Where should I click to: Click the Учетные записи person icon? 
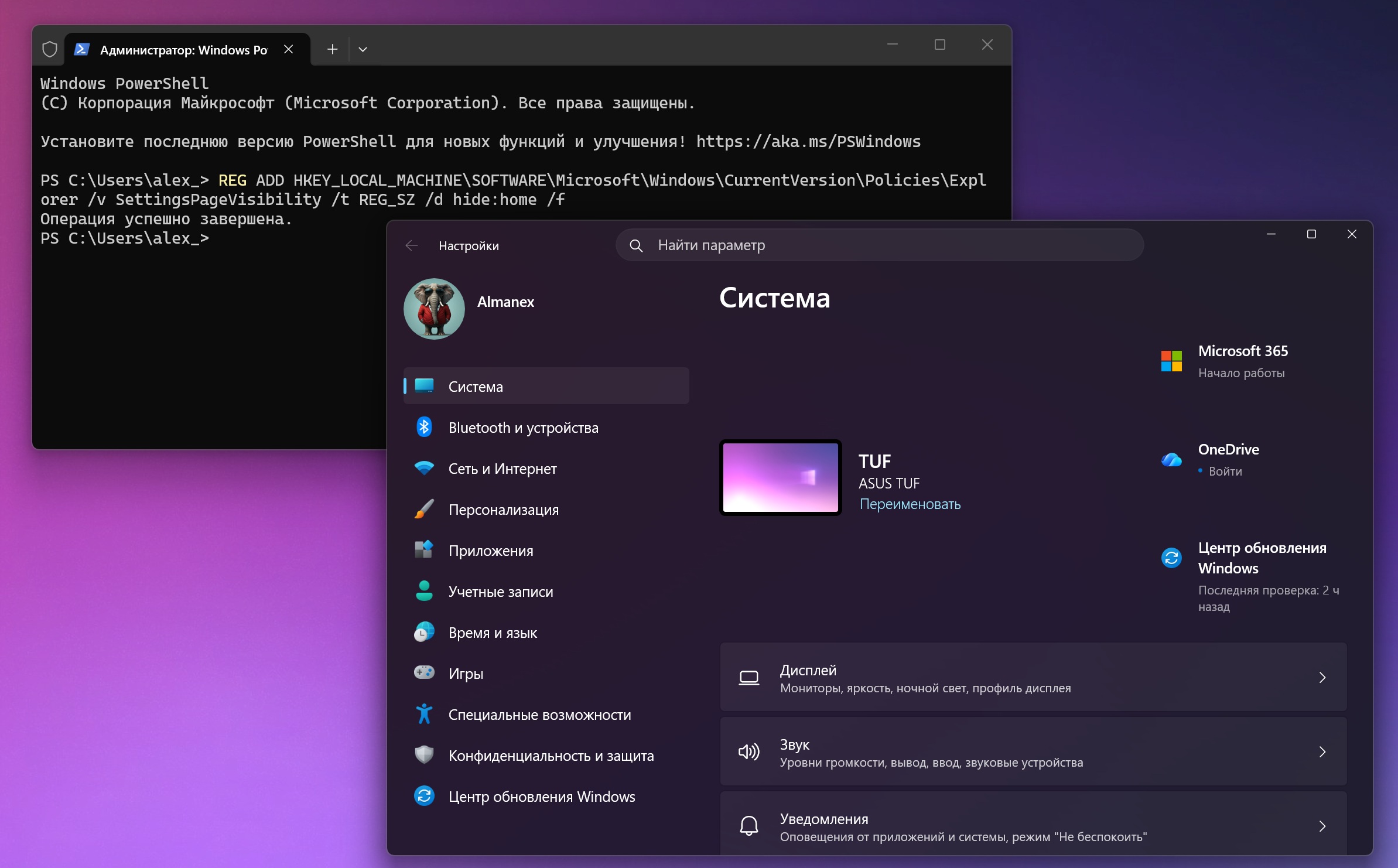pyautogui.click(x=424, y=590)
